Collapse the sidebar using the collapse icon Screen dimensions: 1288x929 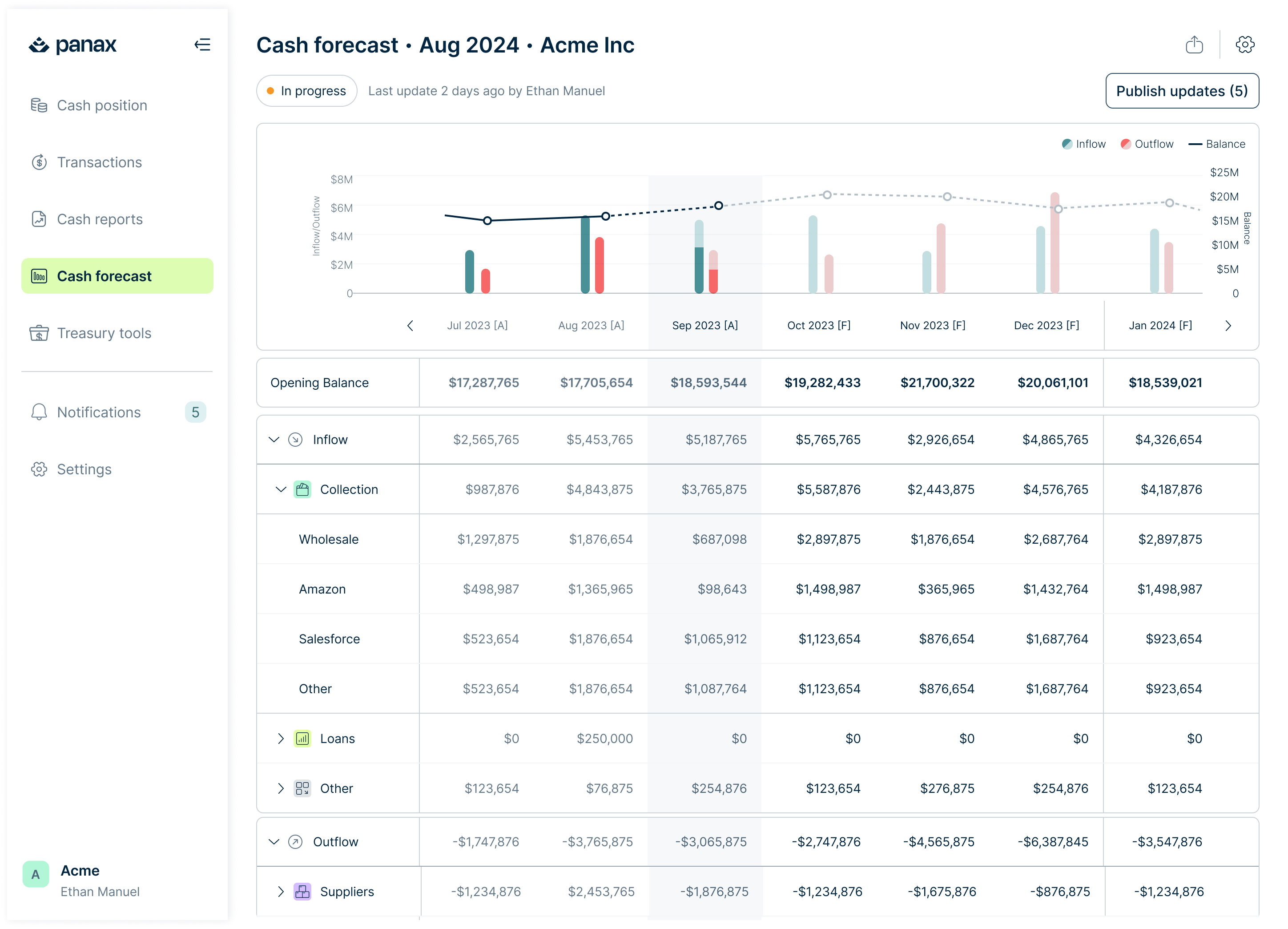[202, 44]
